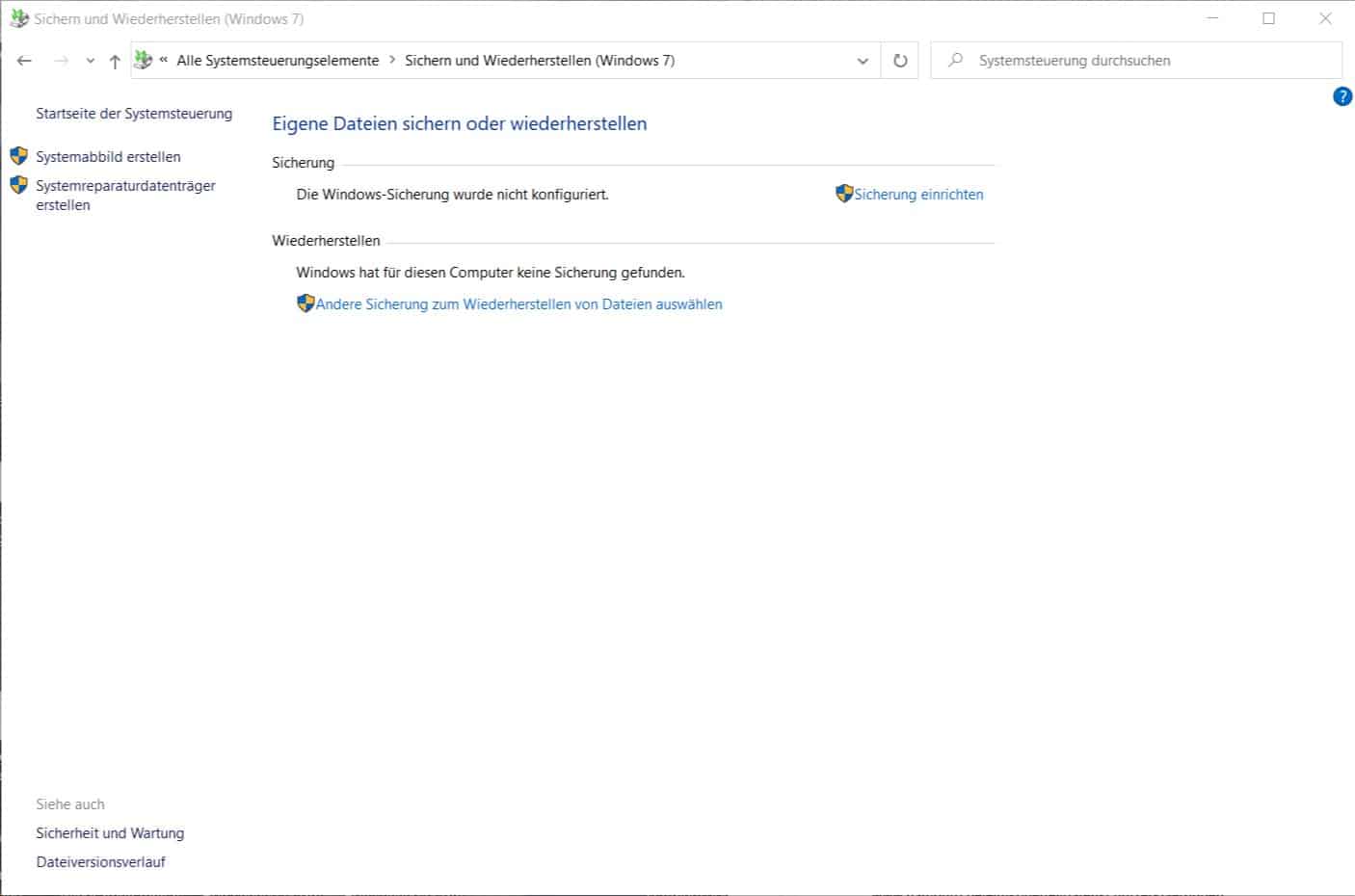Click text Die Windows-Sicherung wurde nicht konfiguriert
1355x896 pixels.
point(452,195)
